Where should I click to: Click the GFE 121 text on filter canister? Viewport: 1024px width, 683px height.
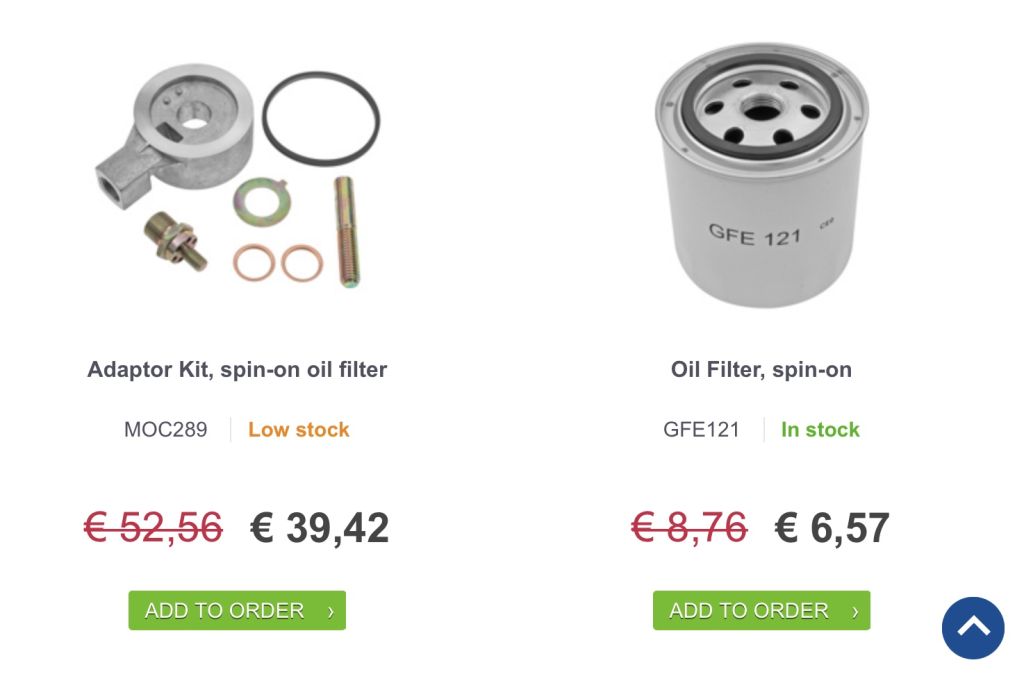754,235
